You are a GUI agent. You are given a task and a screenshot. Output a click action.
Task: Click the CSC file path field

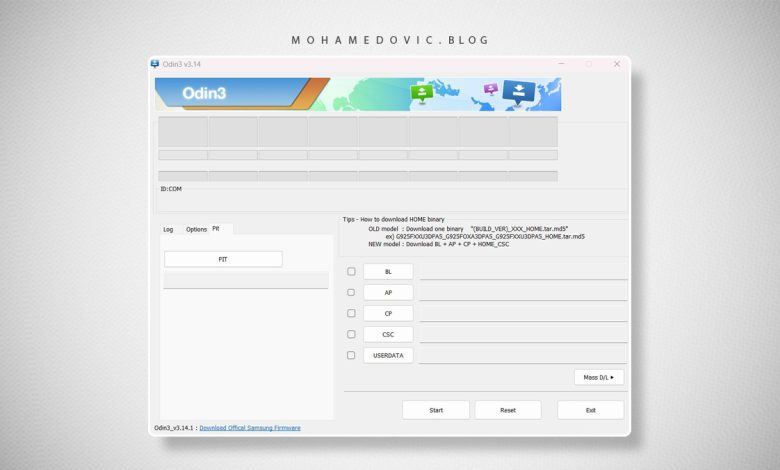point(523,335)
